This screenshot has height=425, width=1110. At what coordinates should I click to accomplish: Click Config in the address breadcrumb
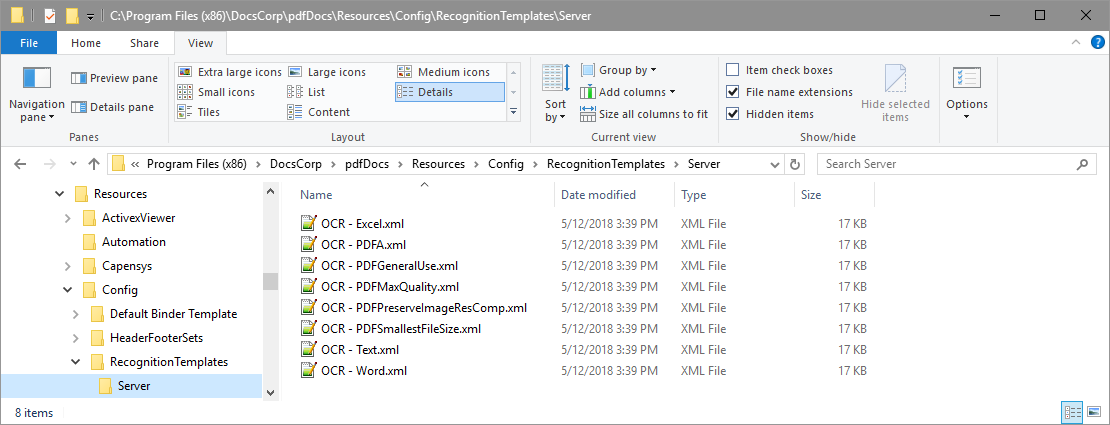506,164
